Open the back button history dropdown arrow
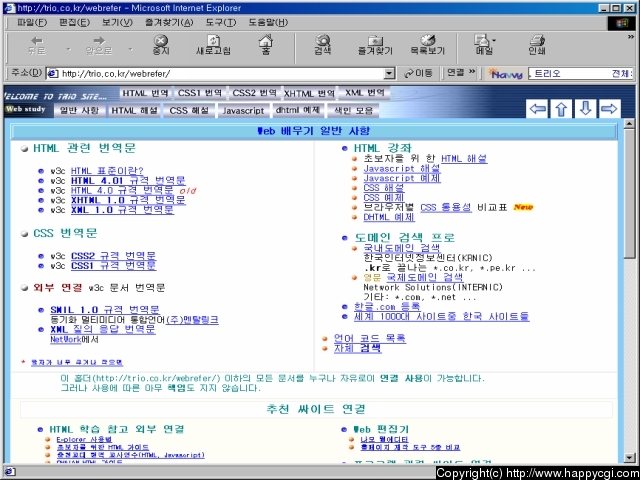 point(68,49)
